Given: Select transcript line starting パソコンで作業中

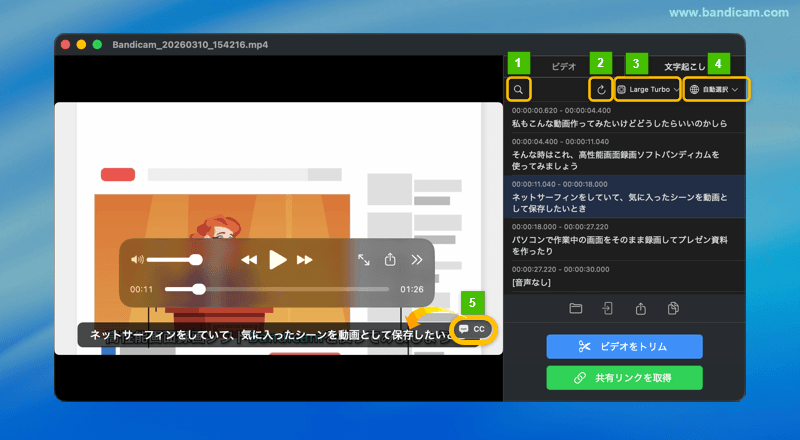Looking at the screenshot, I should coord(624,239).
